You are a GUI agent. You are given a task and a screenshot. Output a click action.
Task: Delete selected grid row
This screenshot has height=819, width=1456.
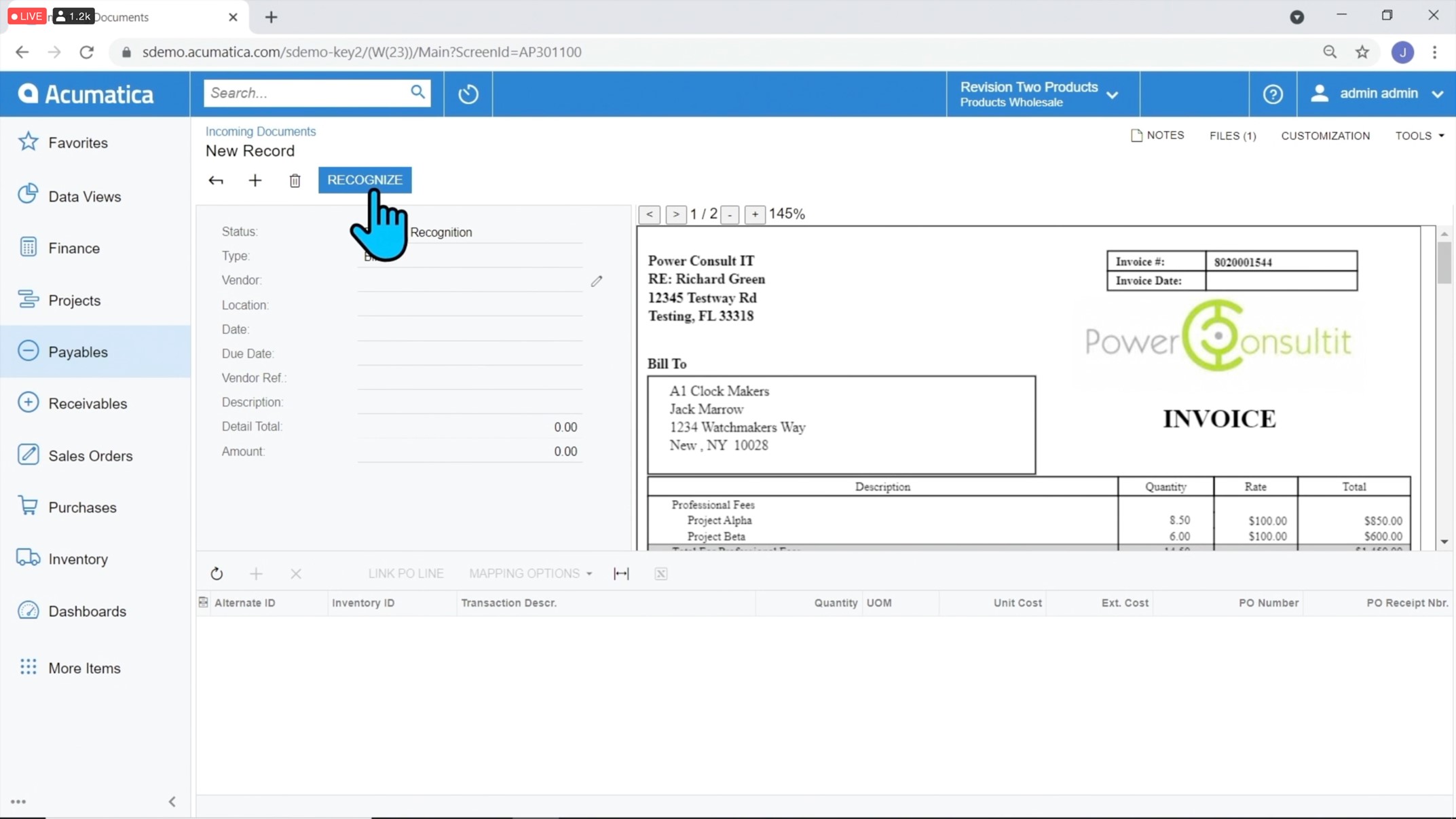[x=296, y=574]
